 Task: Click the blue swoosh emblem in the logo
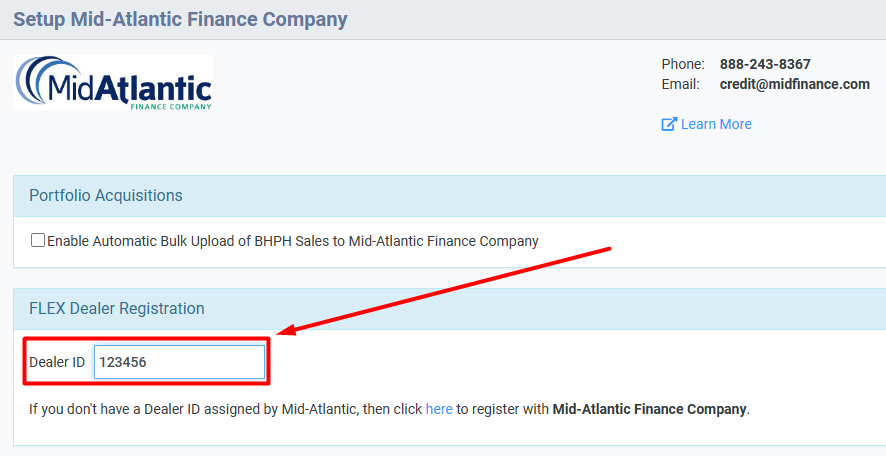pyautogui.click(x=35, y=79)
